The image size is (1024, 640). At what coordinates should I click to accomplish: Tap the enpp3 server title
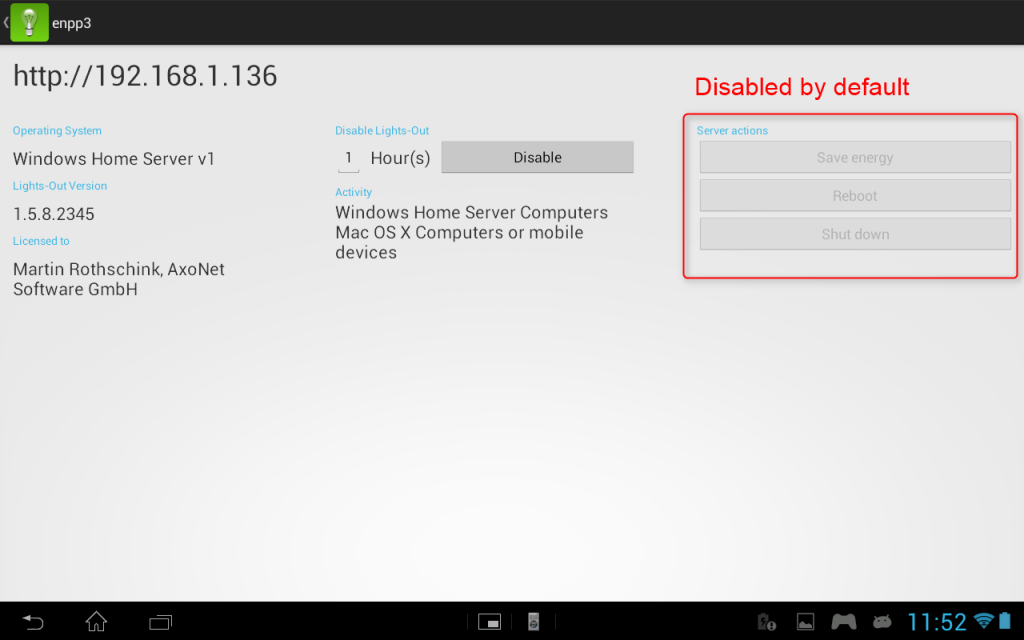[x=72, y=23]
